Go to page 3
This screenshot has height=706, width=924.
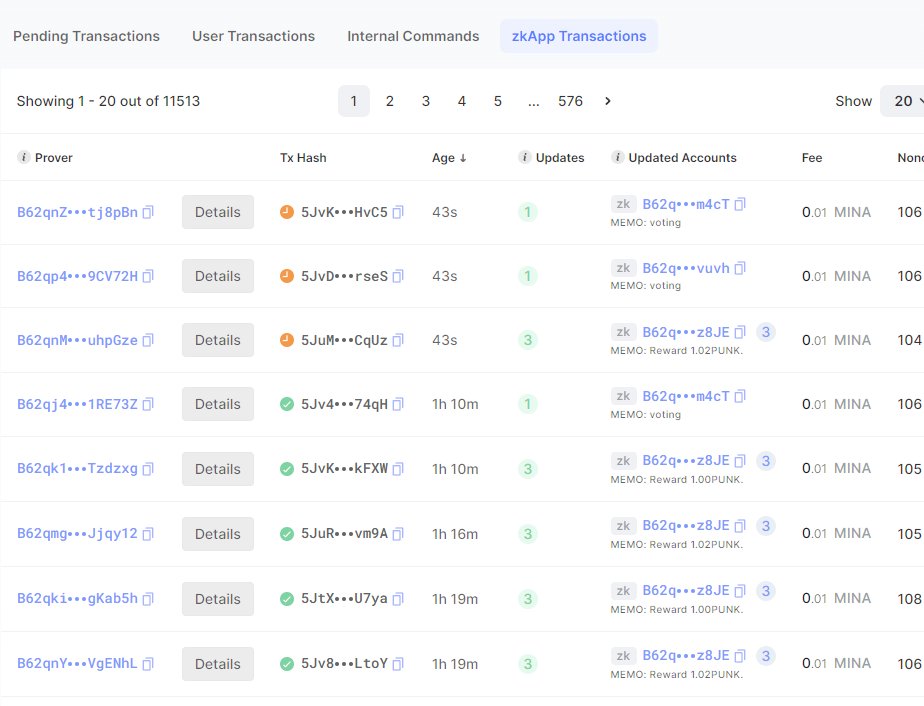click(425, 101)
